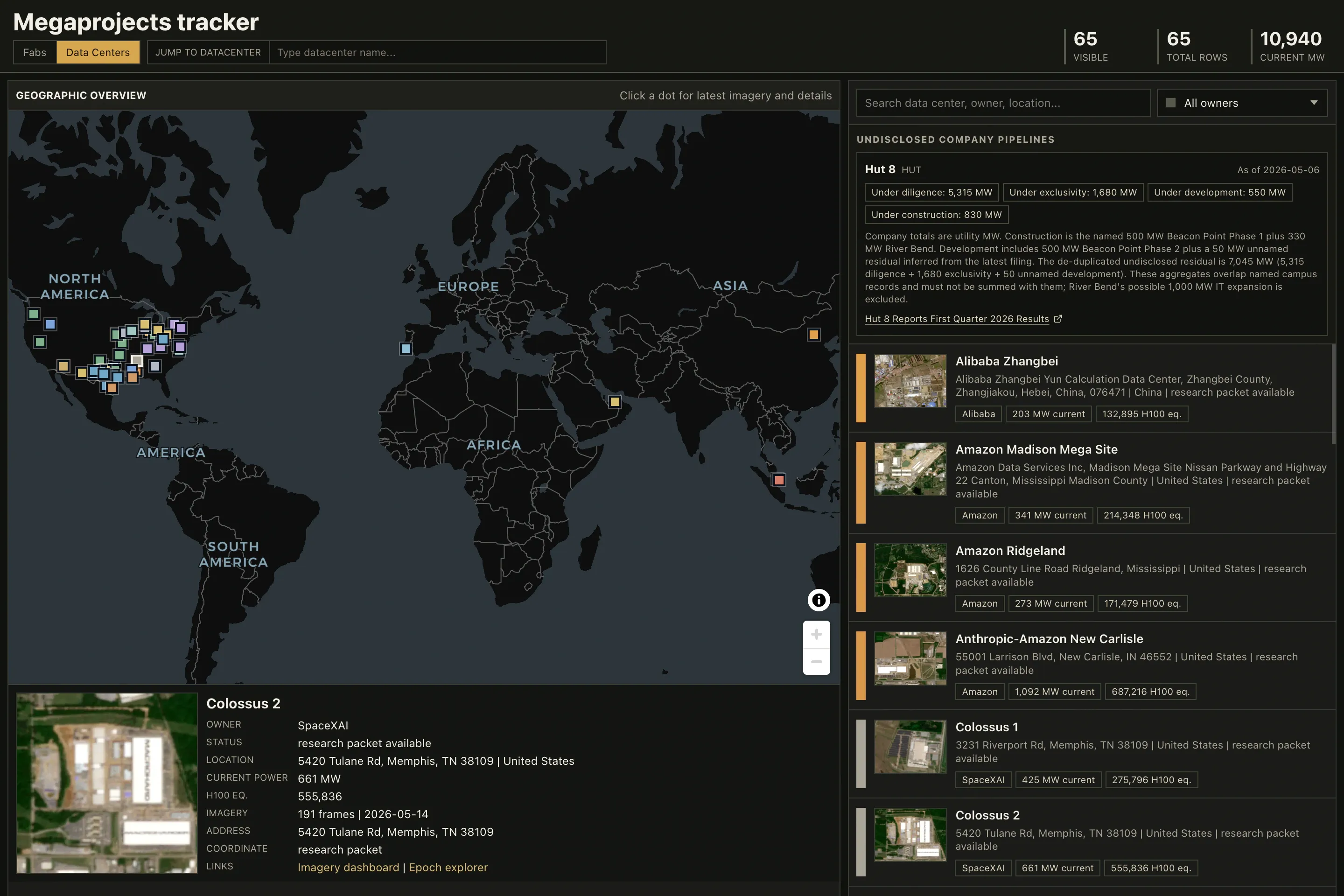Zoom in on the map
This screenshot has width=1344, height=896.
817,634
